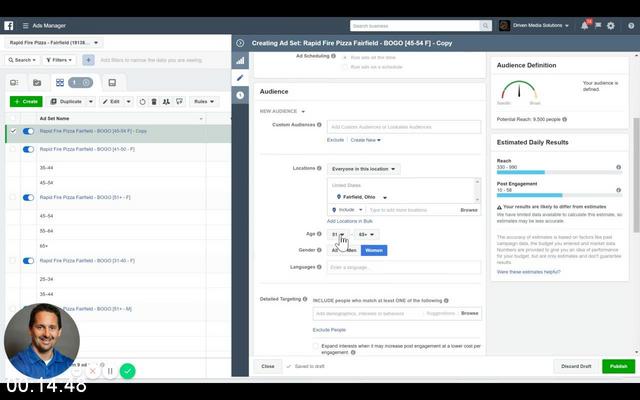The image size is (640, 400).
Task: Show info icon next to Post Engagement
Action: point(618,190)
